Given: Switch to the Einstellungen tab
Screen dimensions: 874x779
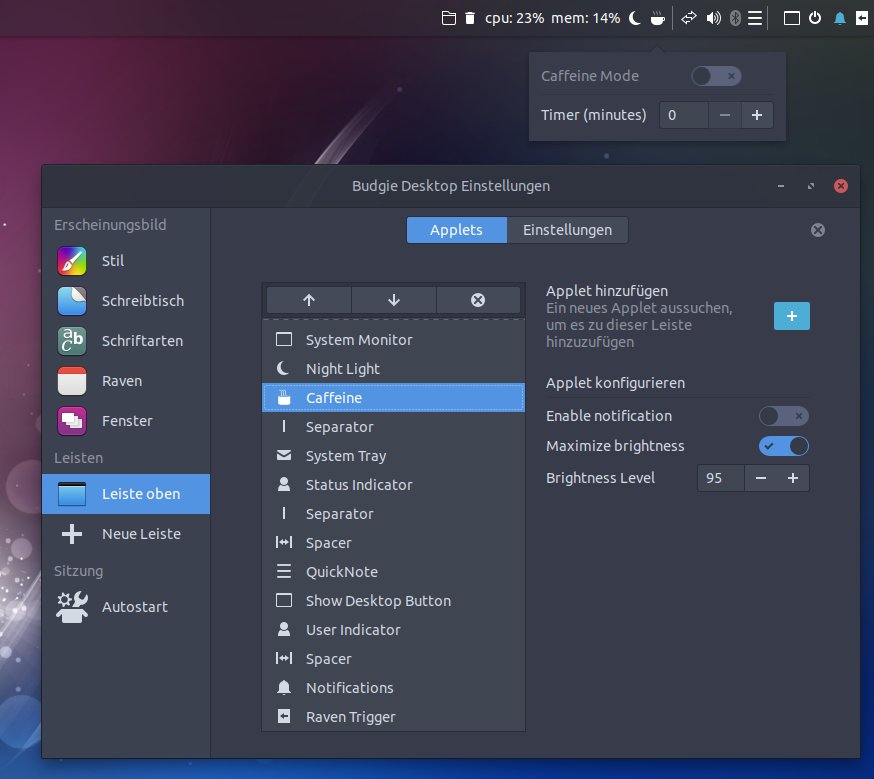Looking at the screenshot, I should click(x=567, y=230).
